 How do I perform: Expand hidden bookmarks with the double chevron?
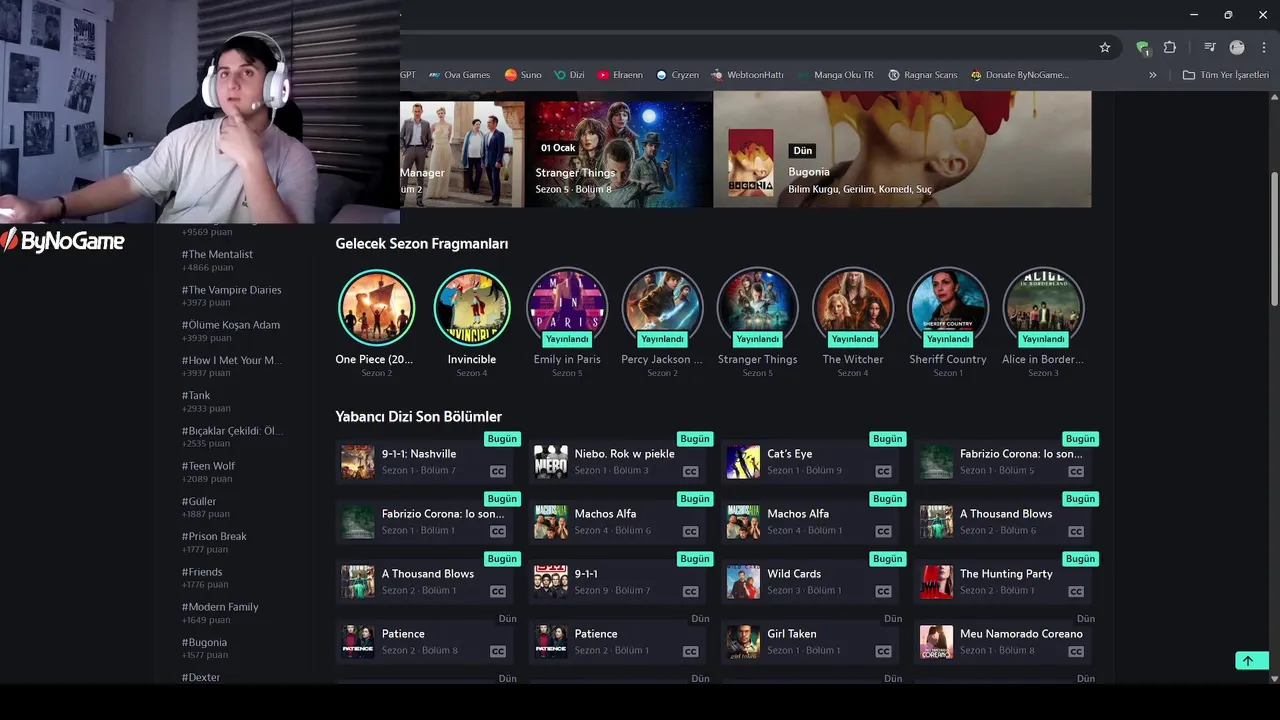click(x=1152, y=75)
